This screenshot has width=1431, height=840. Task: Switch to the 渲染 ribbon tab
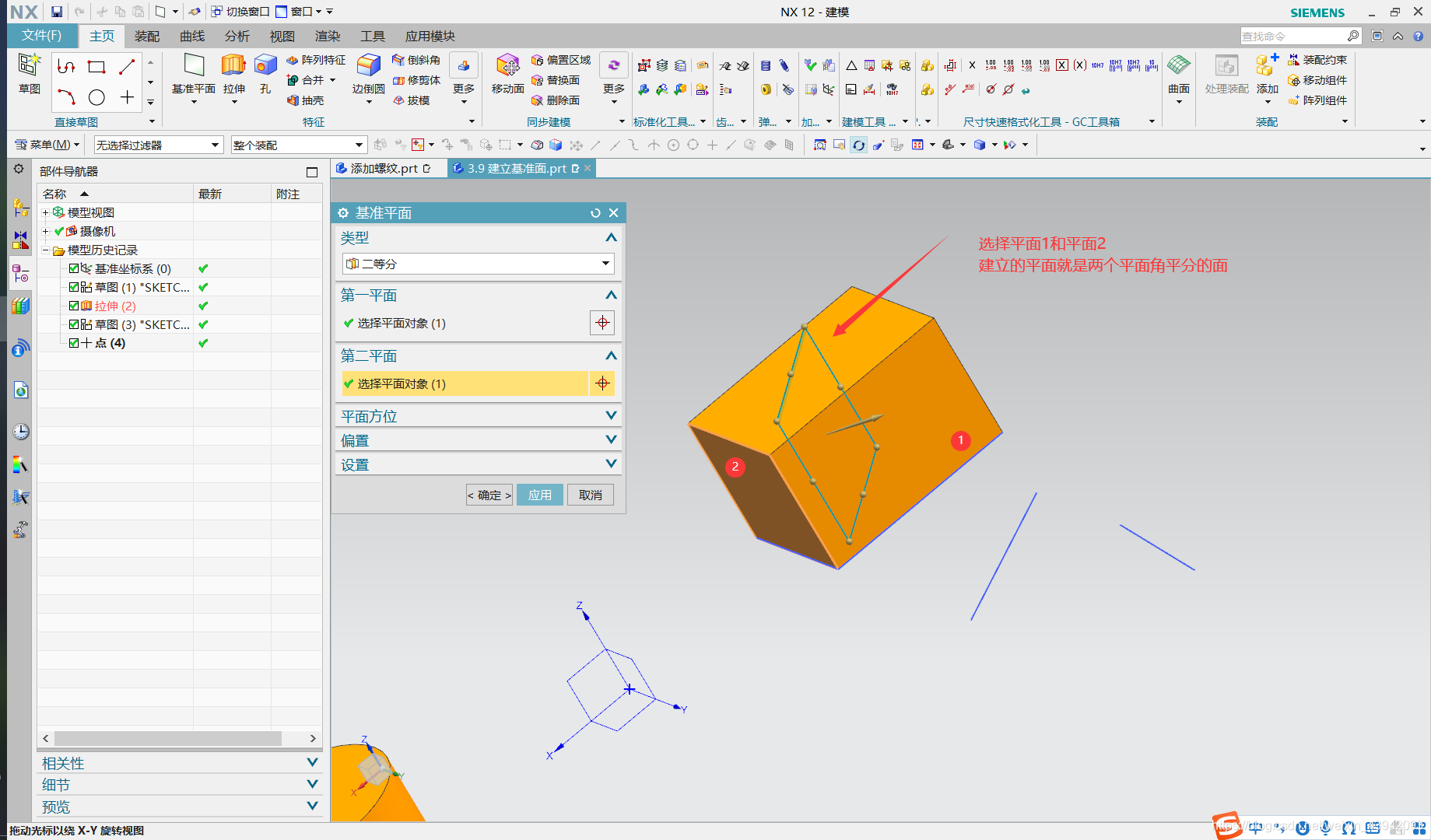coord(327,36)
